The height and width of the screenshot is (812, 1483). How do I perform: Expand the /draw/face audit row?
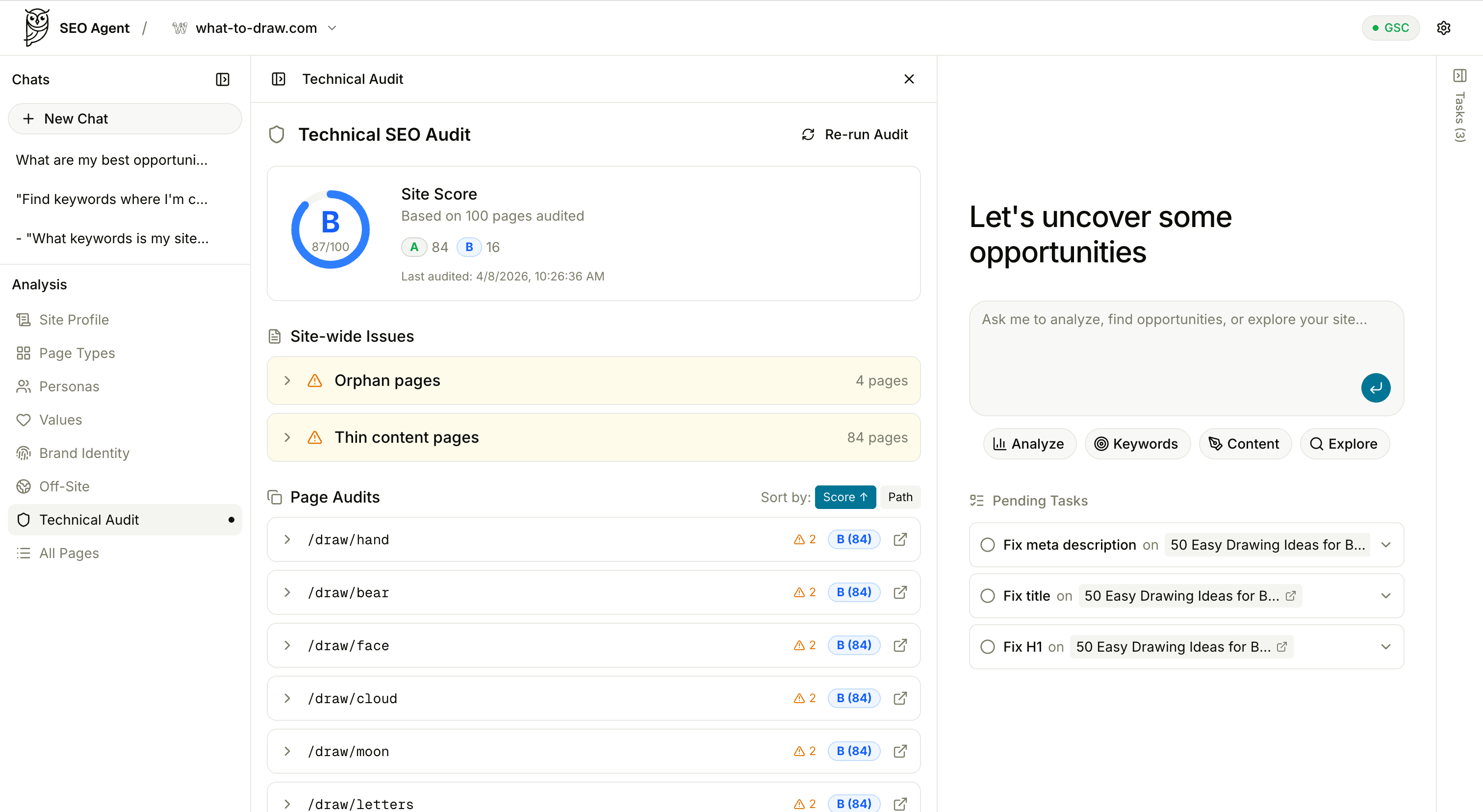point(287,645)
